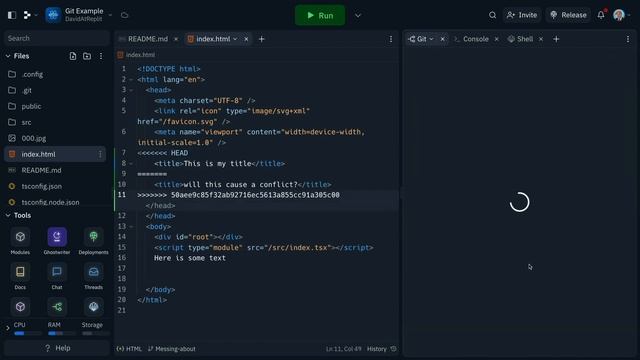Screen dimensions: 640x360
Task: Toggle the sidebar panel icon
Action: coord(12,15)
